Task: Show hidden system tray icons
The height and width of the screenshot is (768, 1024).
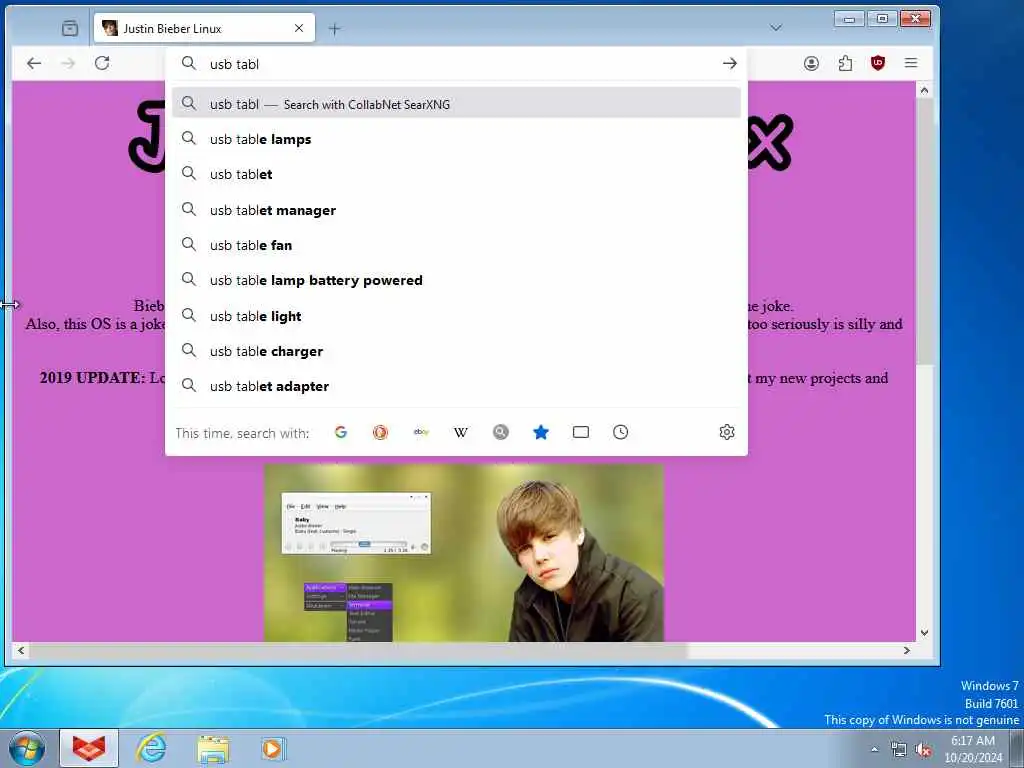Action: click(x=874, y=749)
